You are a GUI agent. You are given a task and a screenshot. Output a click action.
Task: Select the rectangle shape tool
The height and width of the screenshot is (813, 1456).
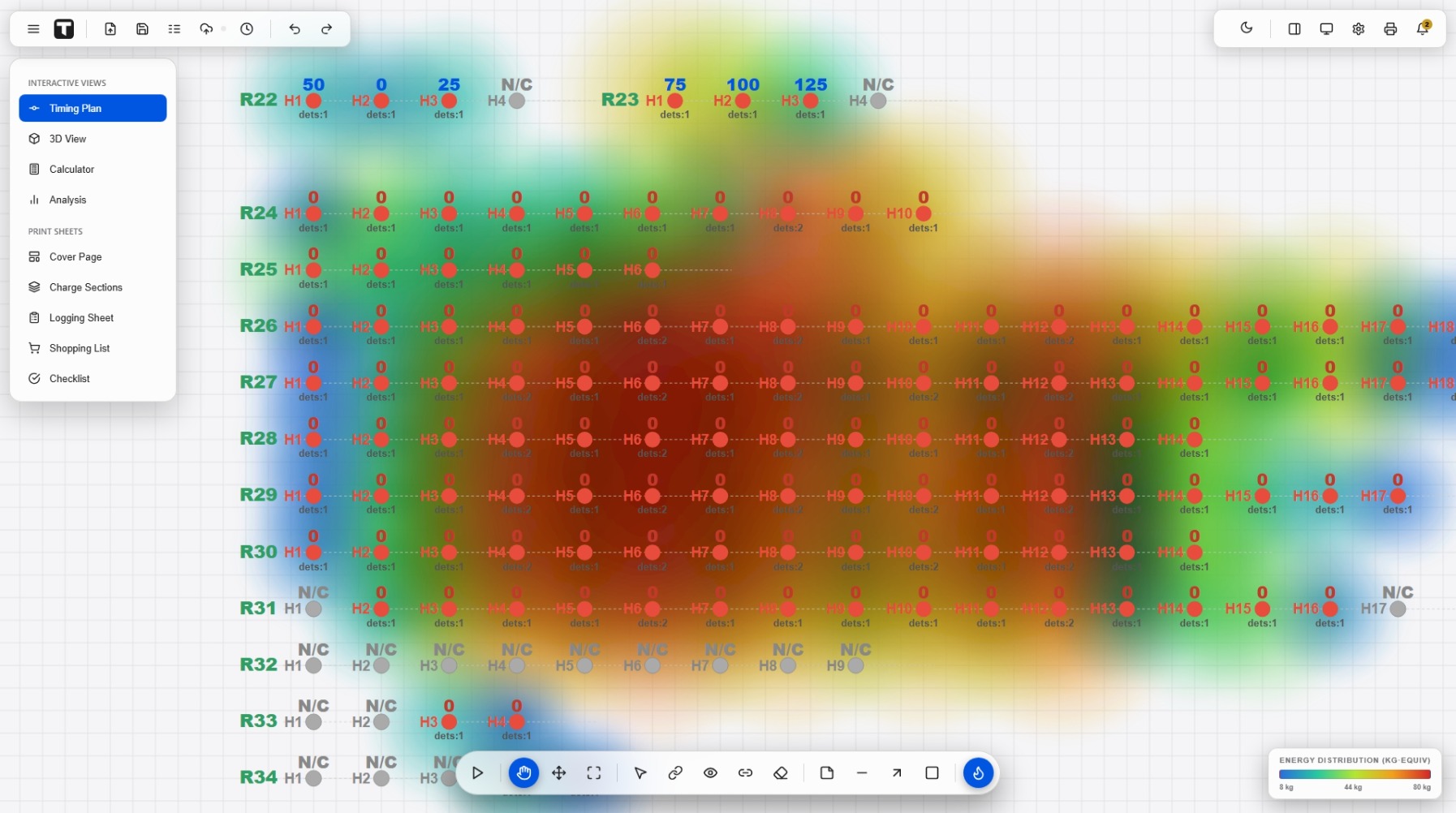point(932,773)
